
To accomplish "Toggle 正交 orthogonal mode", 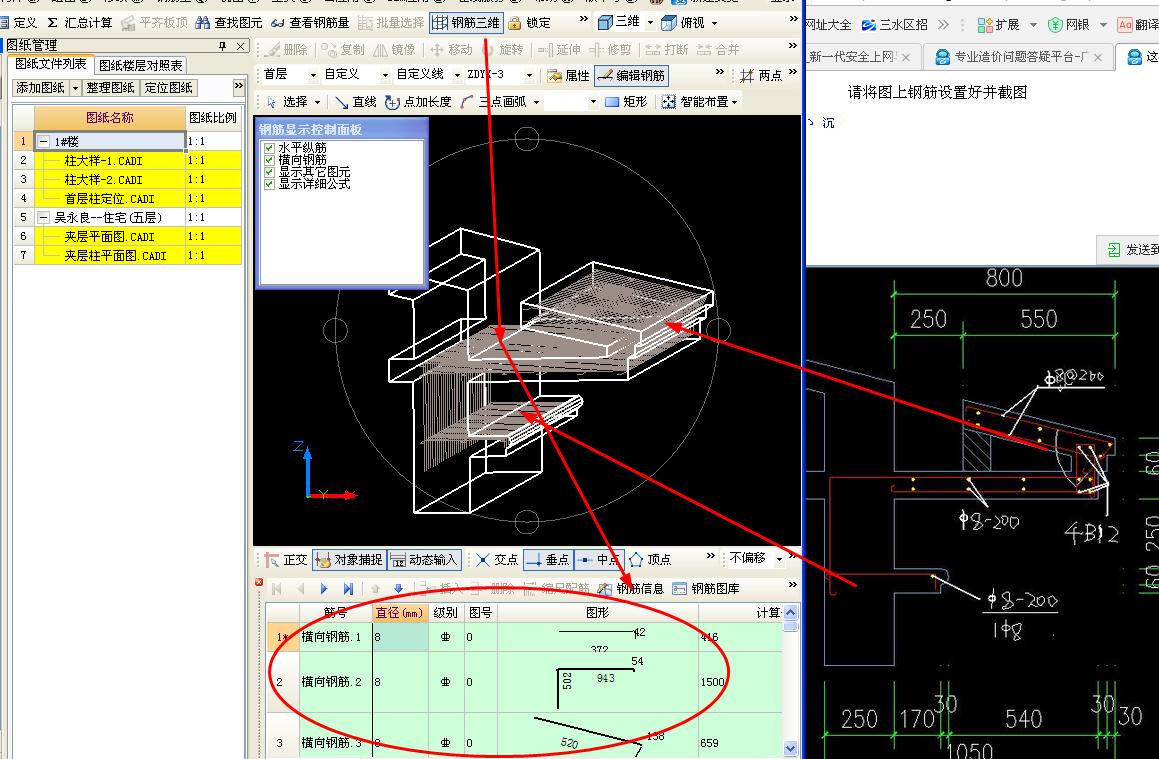I will click(x=286, y=560).
